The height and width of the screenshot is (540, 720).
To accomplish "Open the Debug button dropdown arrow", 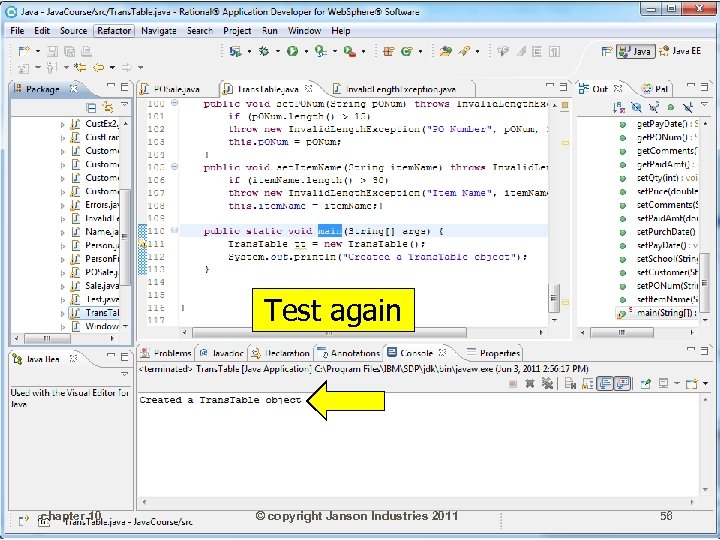I will click(x=278, y=51).
